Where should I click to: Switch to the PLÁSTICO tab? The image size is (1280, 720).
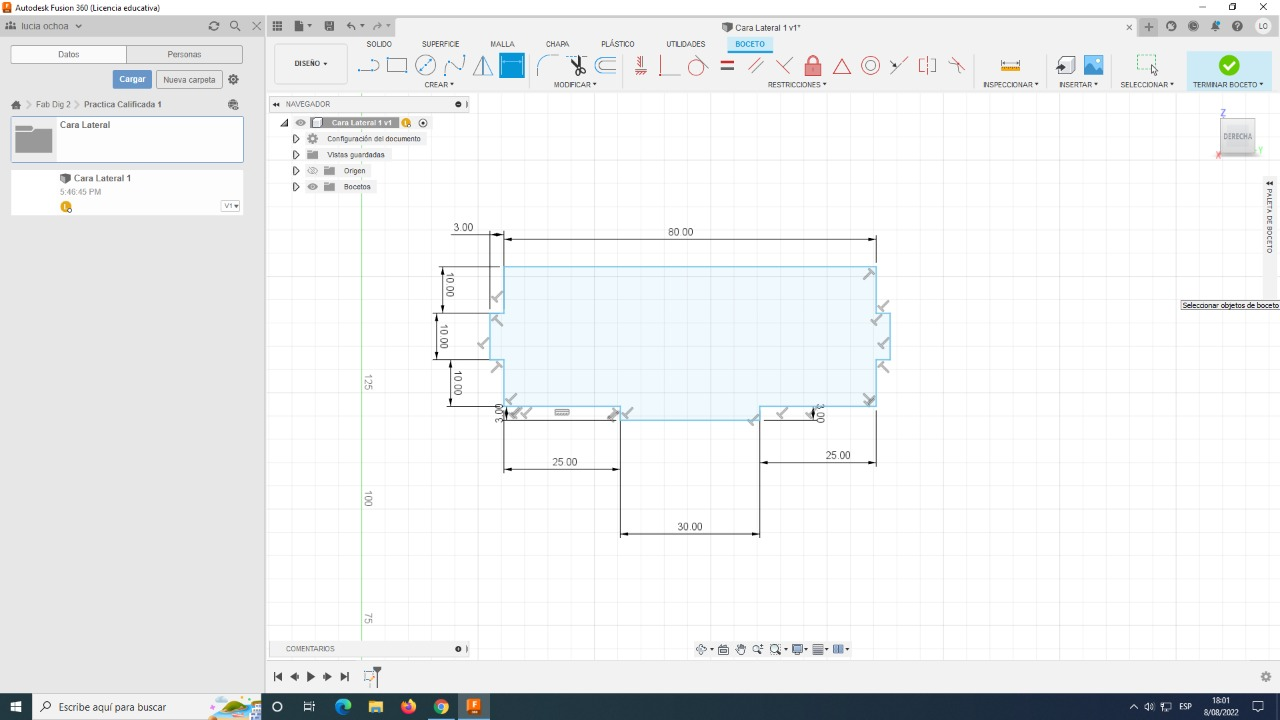tap(618, 44)
